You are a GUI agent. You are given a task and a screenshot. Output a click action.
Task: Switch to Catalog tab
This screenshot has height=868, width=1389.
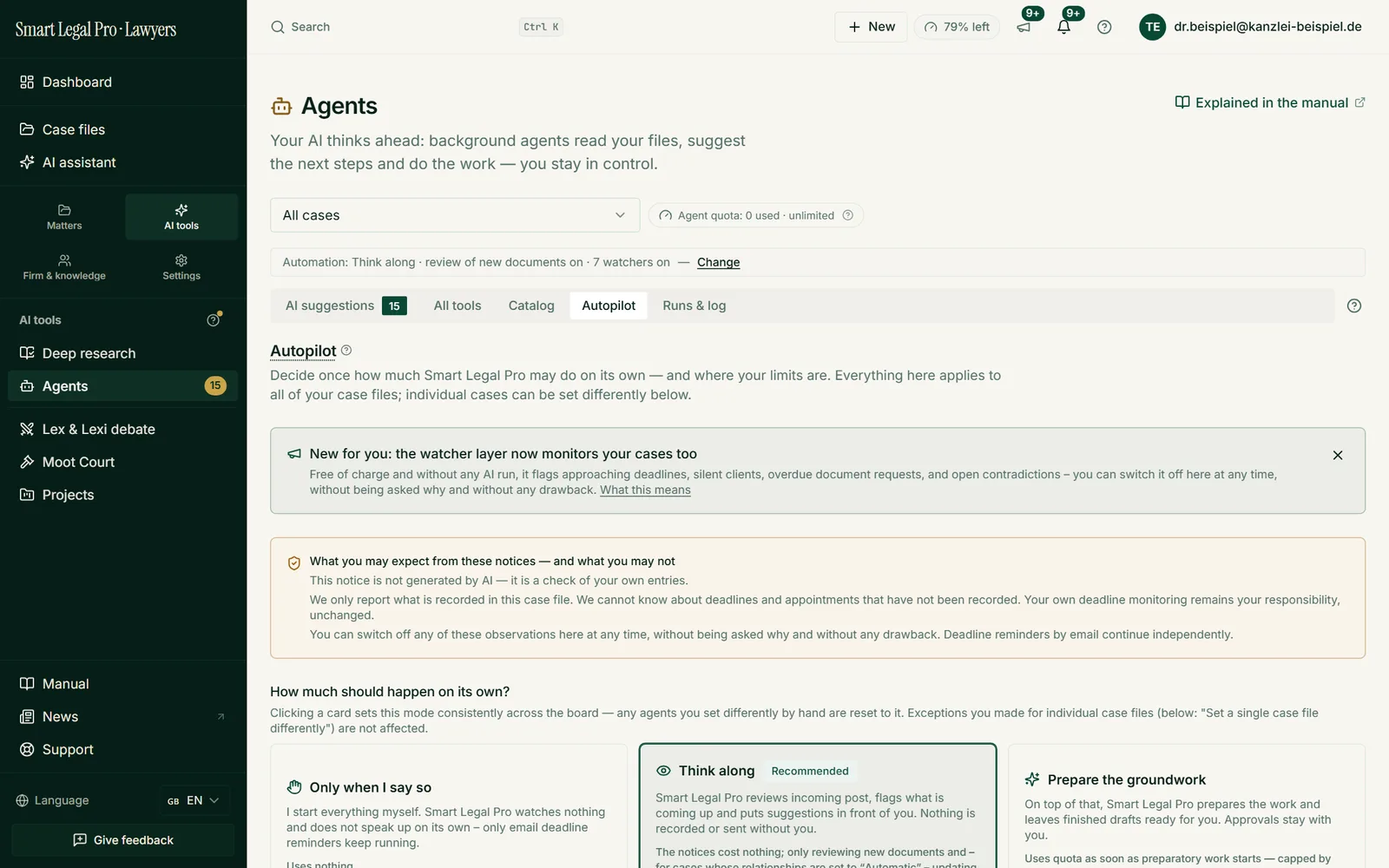point(531,306)
